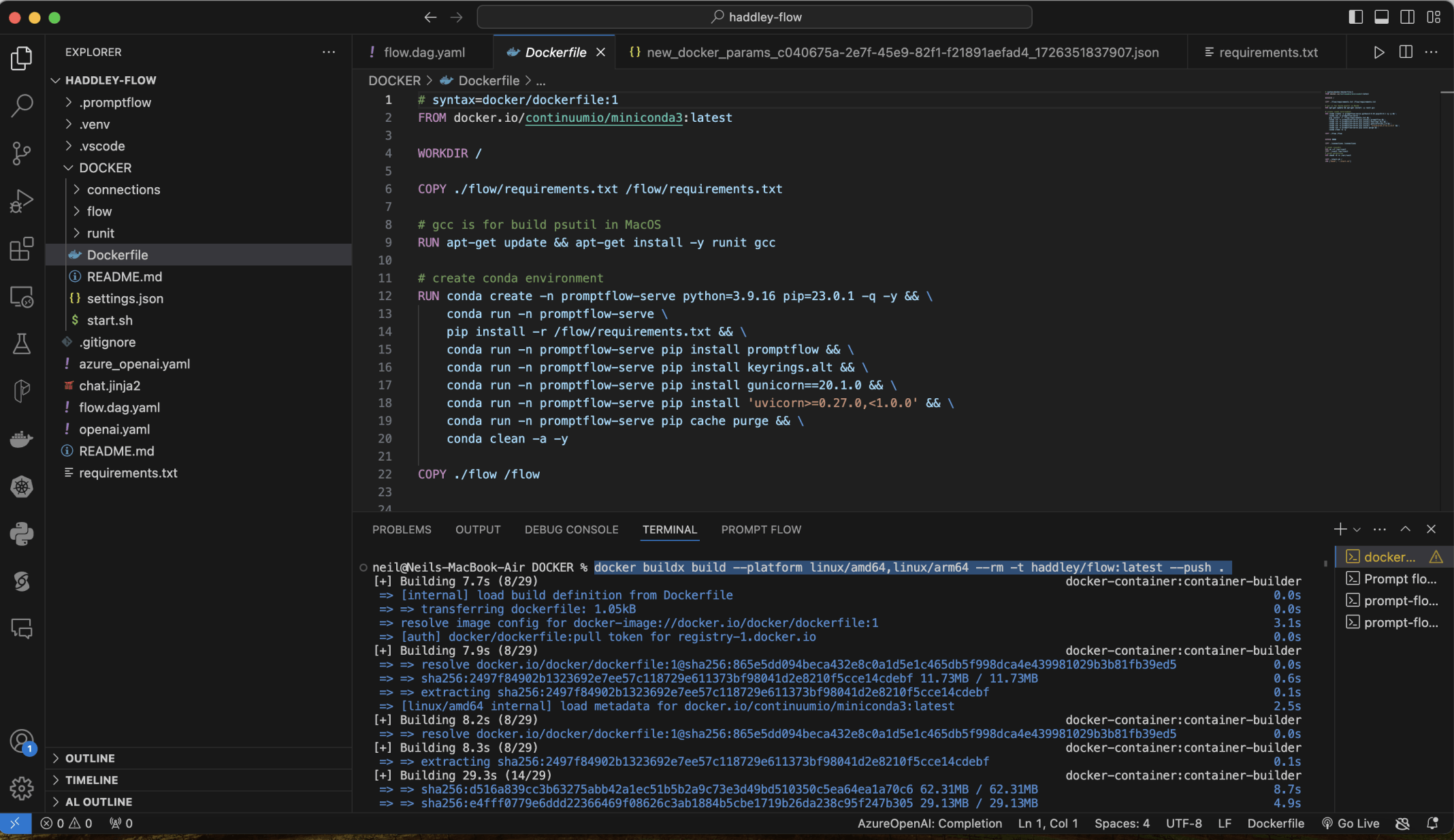1454x840 pixels.
Task: Click the Run play icon in the editor toolbar
Action: tap(1378, 52)
